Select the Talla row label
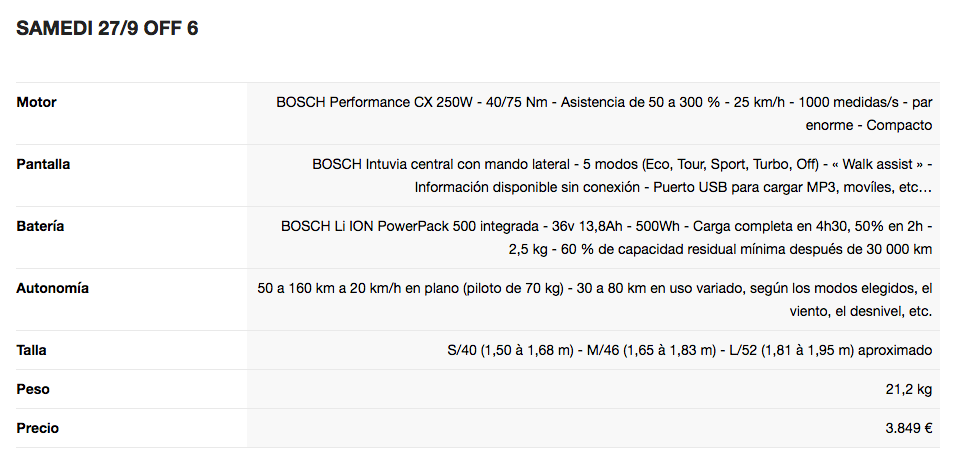Viewport: 954px width, 456px height. pyautogui.click(x=31, y=350)
